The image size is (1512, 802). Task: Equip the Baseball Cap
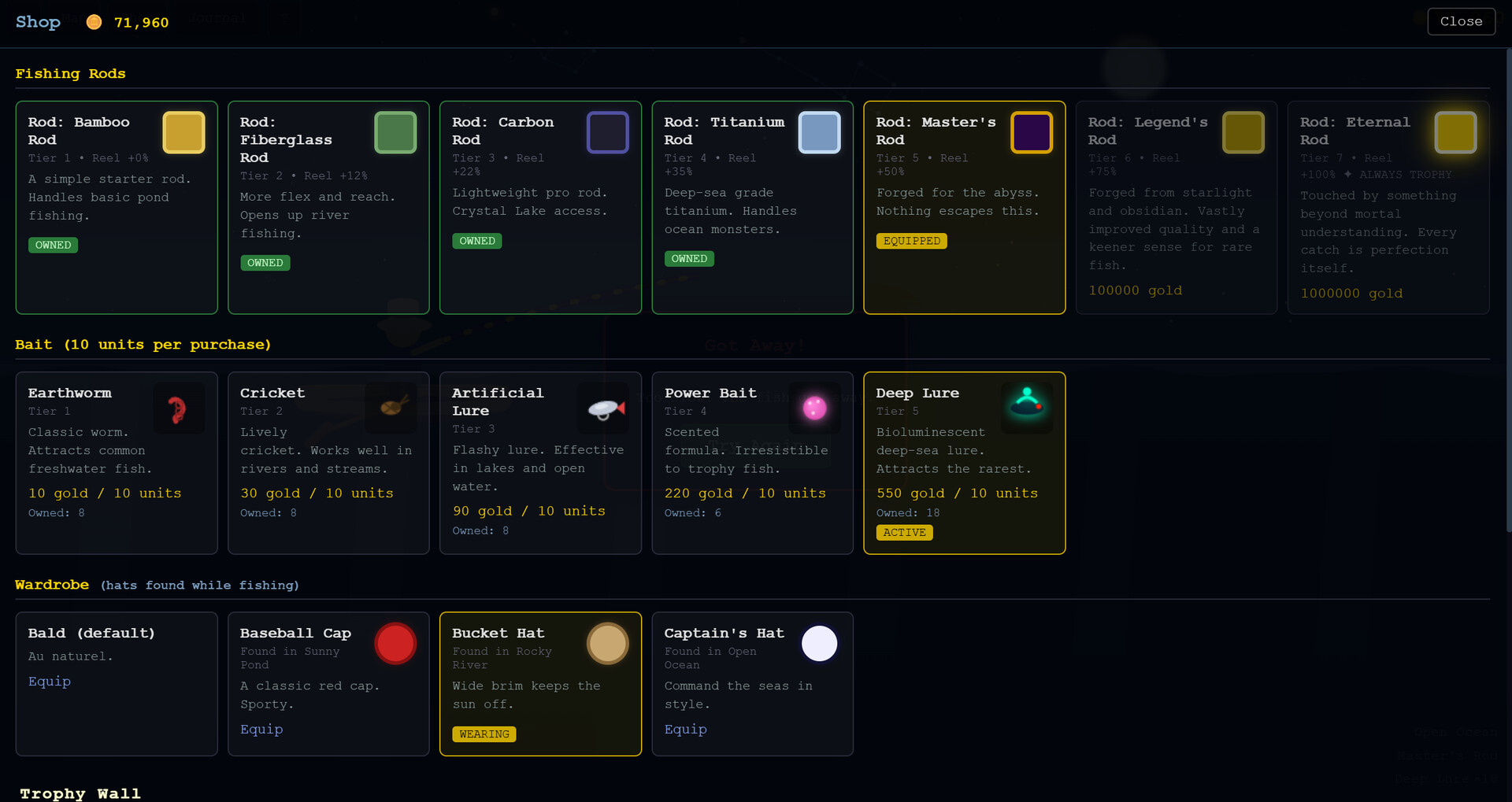pos(261,730)
